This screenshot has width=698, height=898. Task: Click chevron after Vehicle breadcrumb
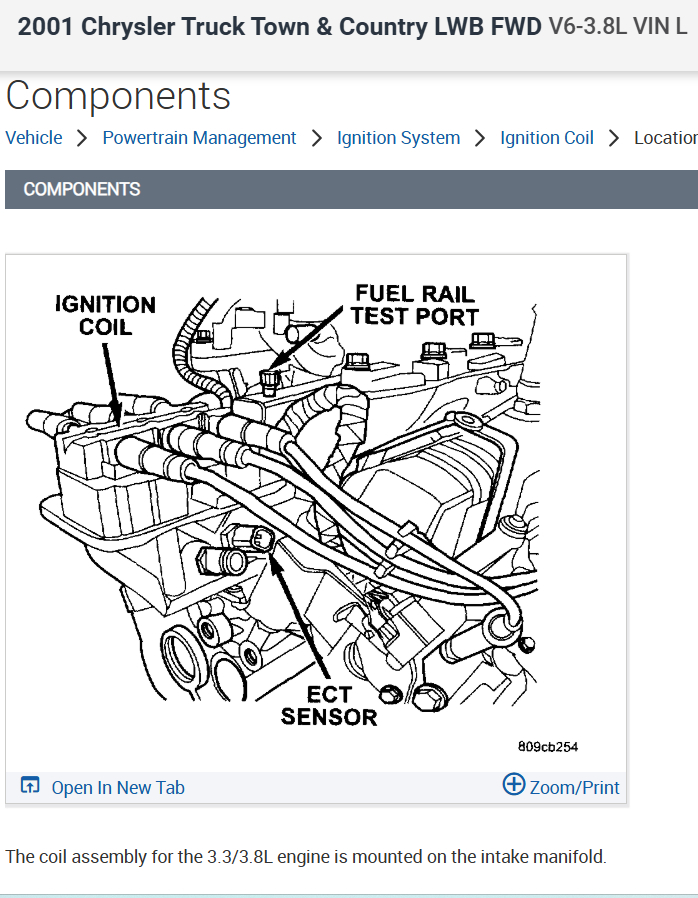(82, 138)
